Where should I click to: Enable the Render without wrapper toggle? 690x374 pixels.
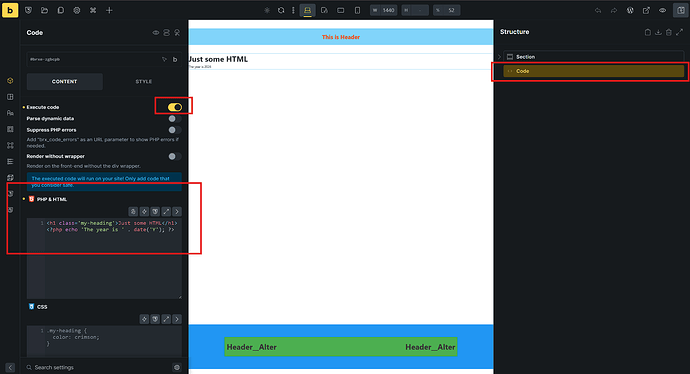(x=175, y=156)
